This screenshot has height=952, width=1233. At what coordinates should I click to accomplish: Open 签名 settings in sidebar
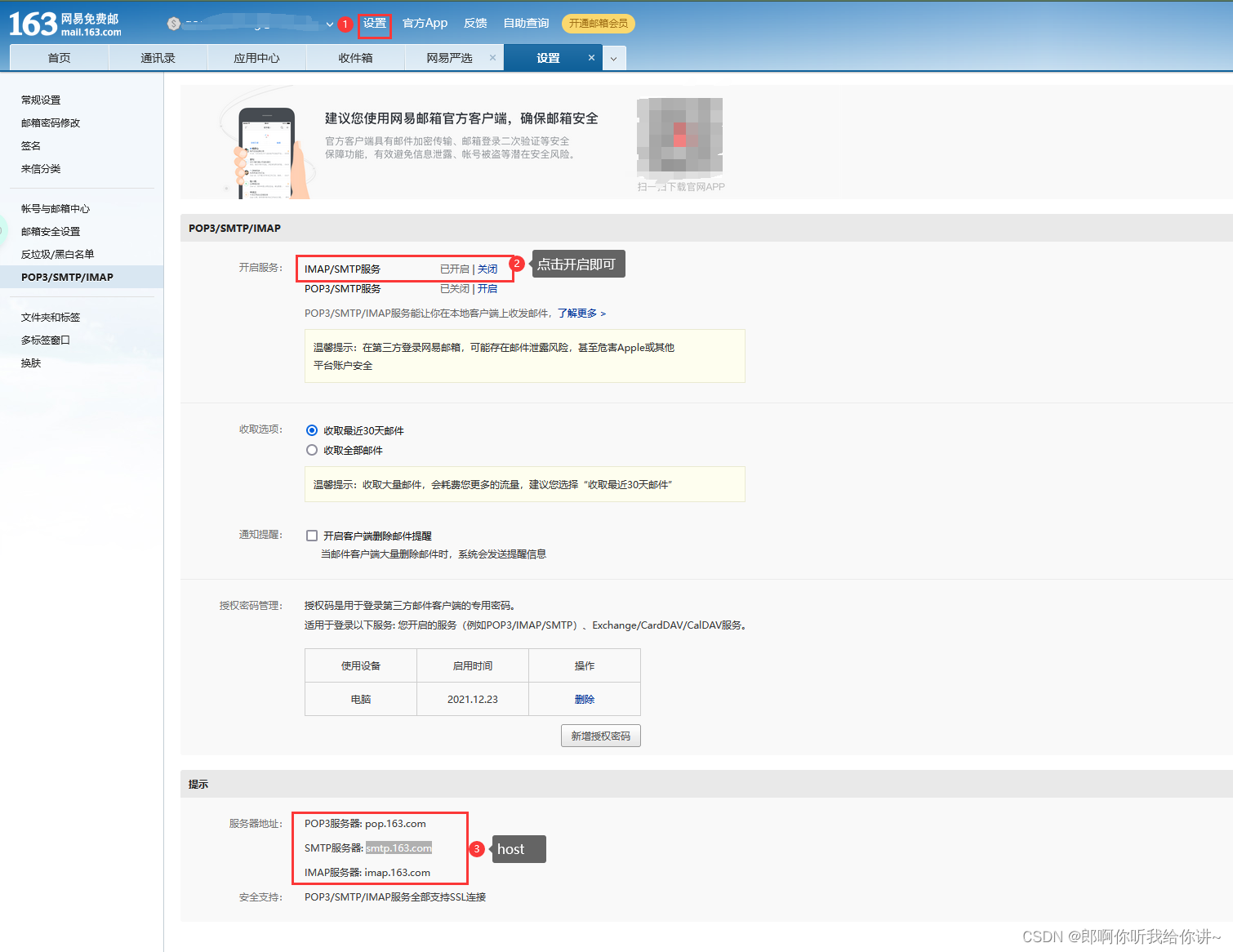31,146
